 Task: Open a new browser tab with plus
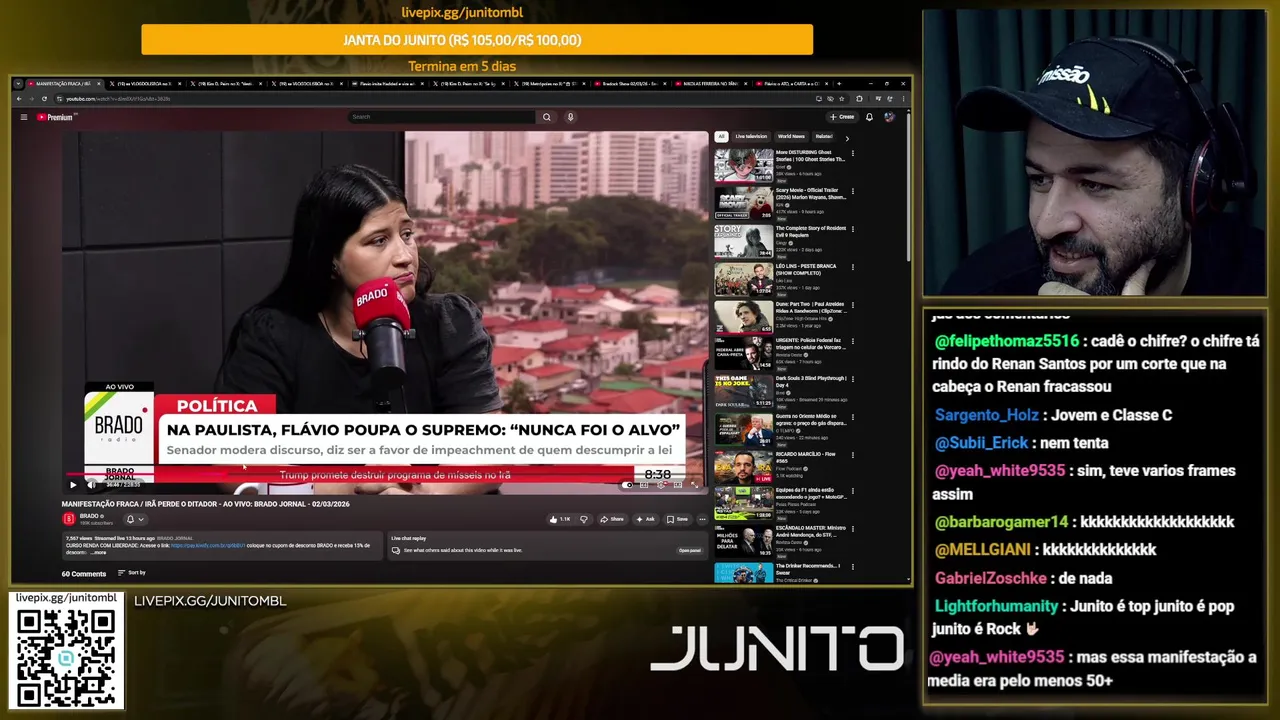(840, 84)
